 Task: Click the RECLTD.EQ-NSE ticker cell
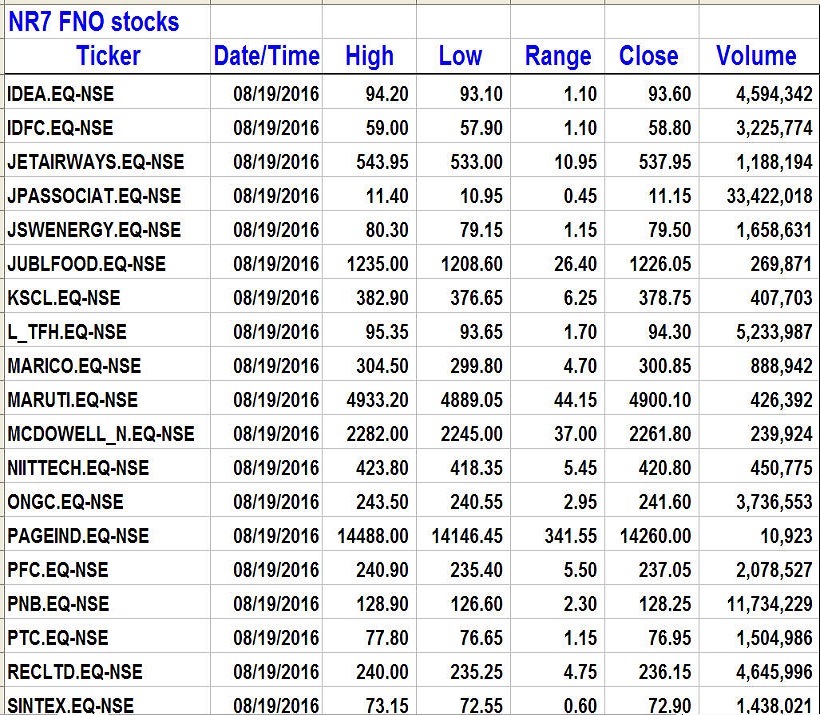click(74, 672)
